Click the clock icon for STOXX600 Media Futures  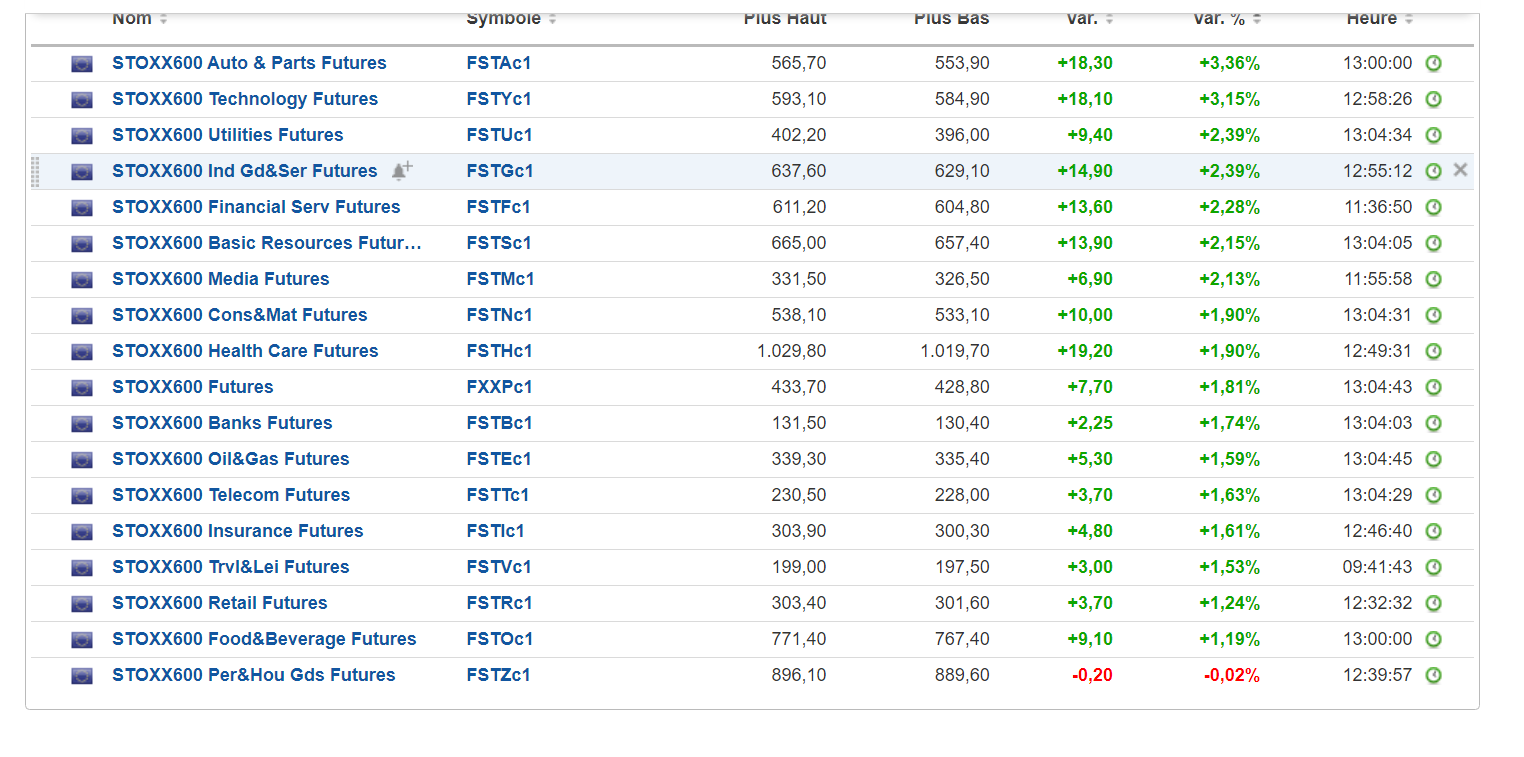1433,280
